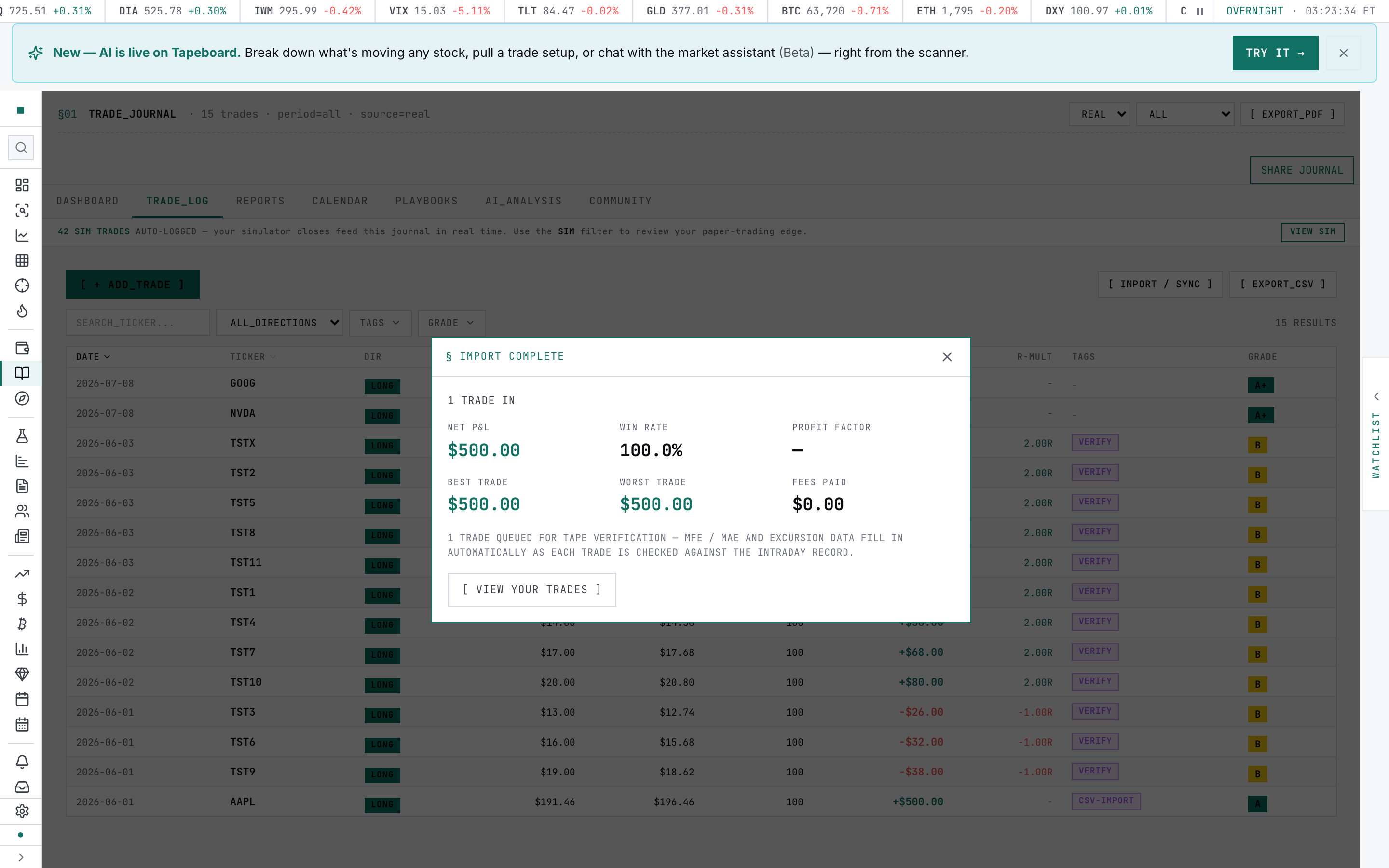Open the settings gear icon in sidebar
1389x868 pixels.
click(22, 811)
